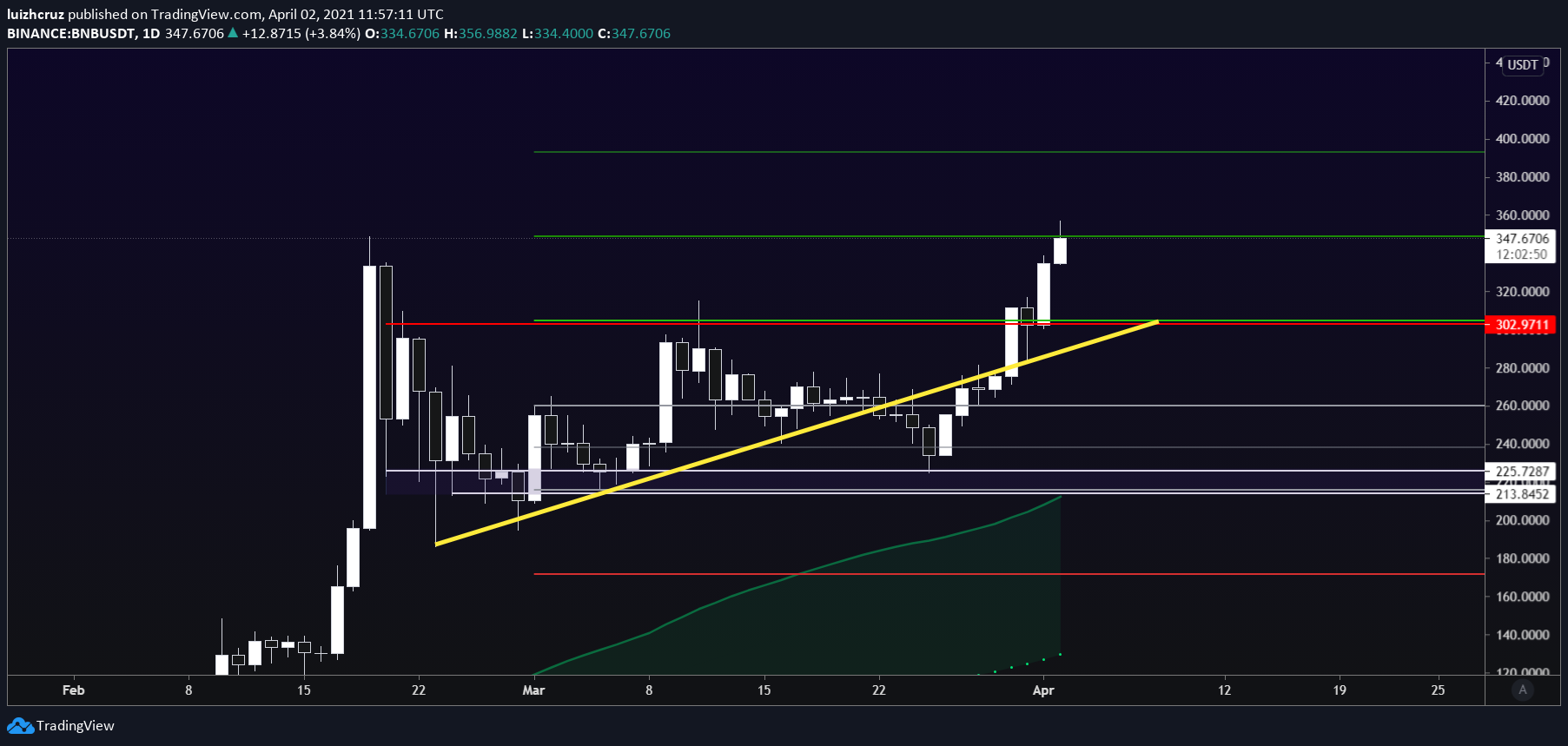The image size is (1568, 746).
Task: Click the auto-scale 'A' button
Action: coord(1522,690)
